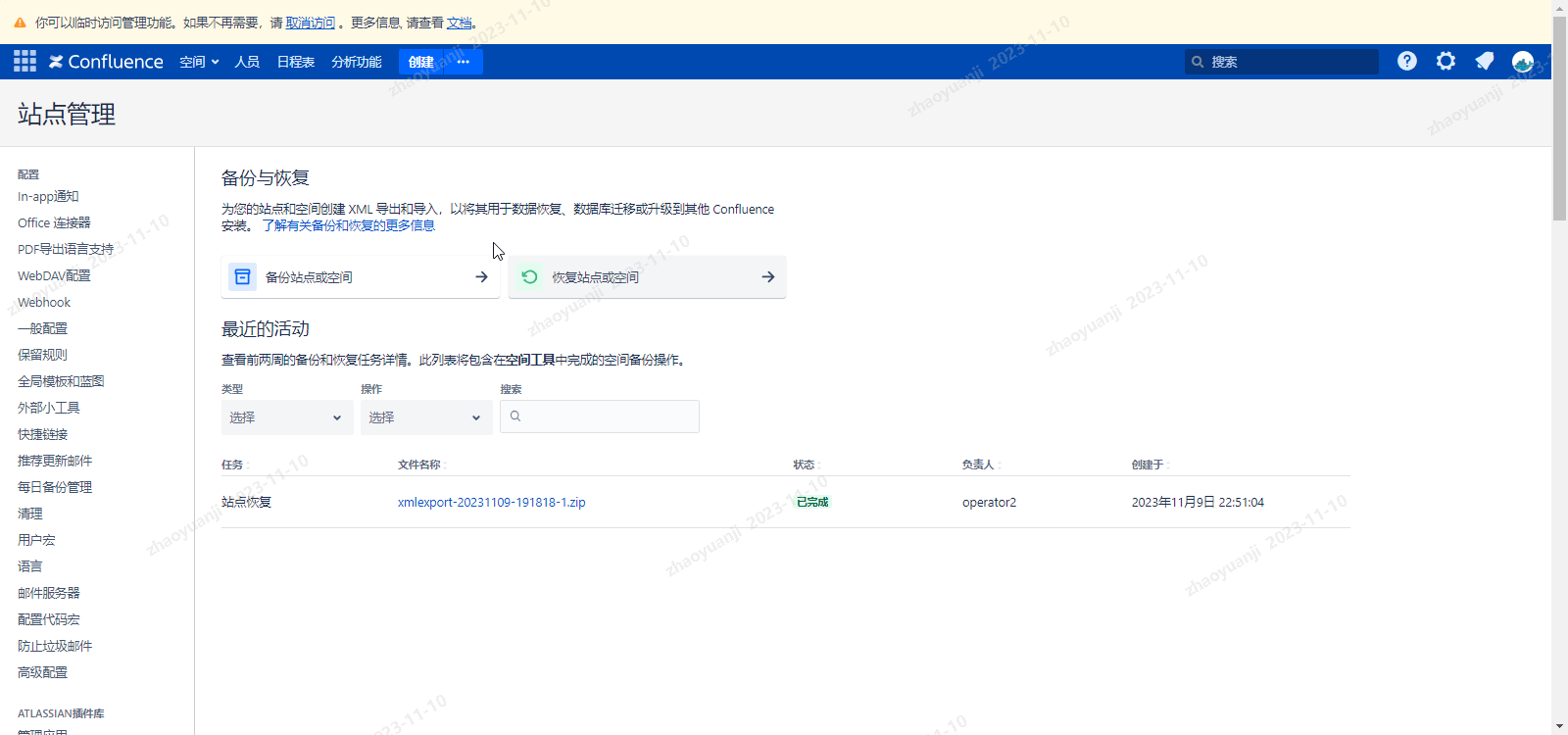Click the magnifier icon in the top search bar

pyautogui.click(x=1198, y=62)
